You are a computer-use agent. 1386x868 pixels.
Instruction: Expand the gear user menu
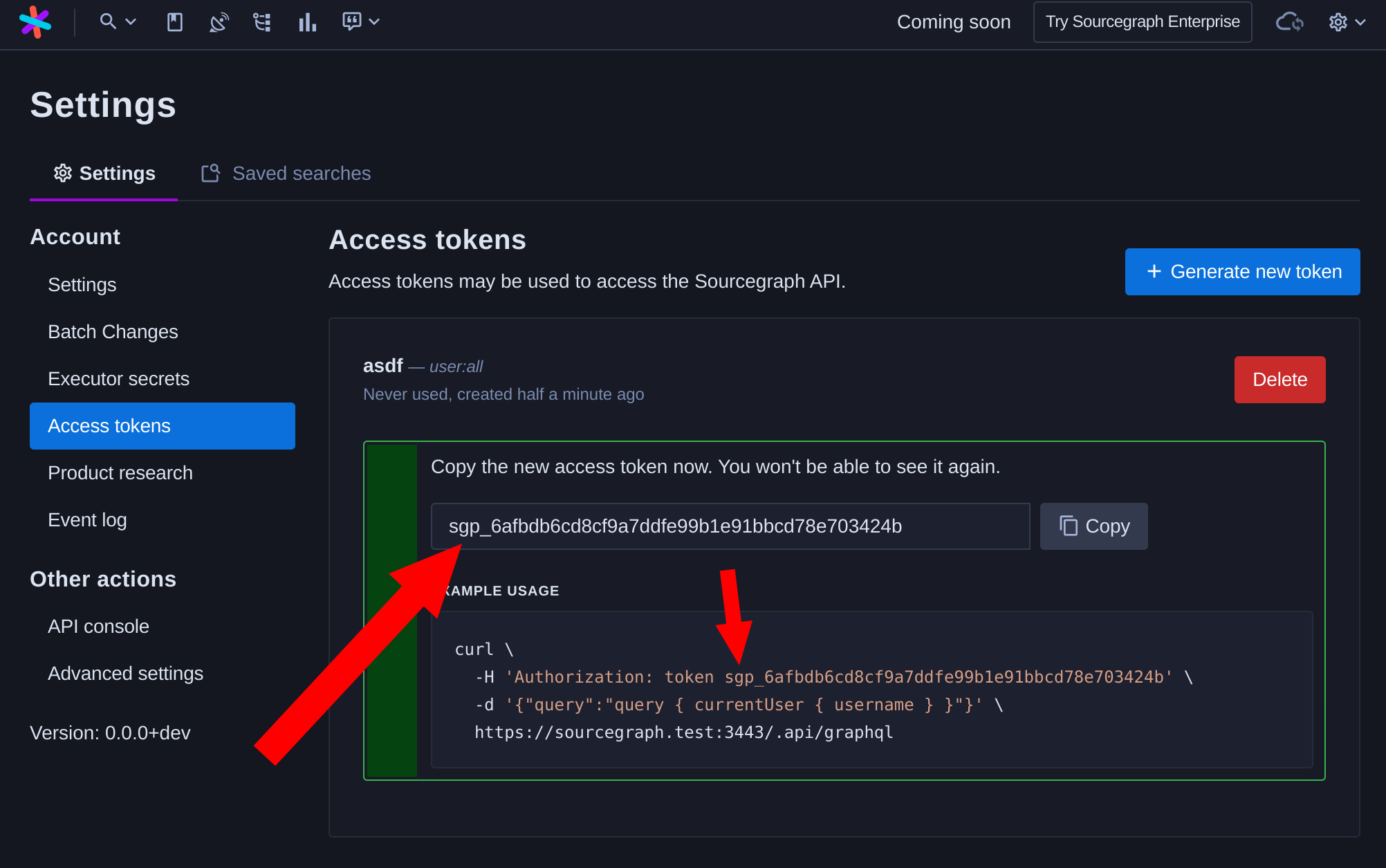click(x=1346, y=22)
